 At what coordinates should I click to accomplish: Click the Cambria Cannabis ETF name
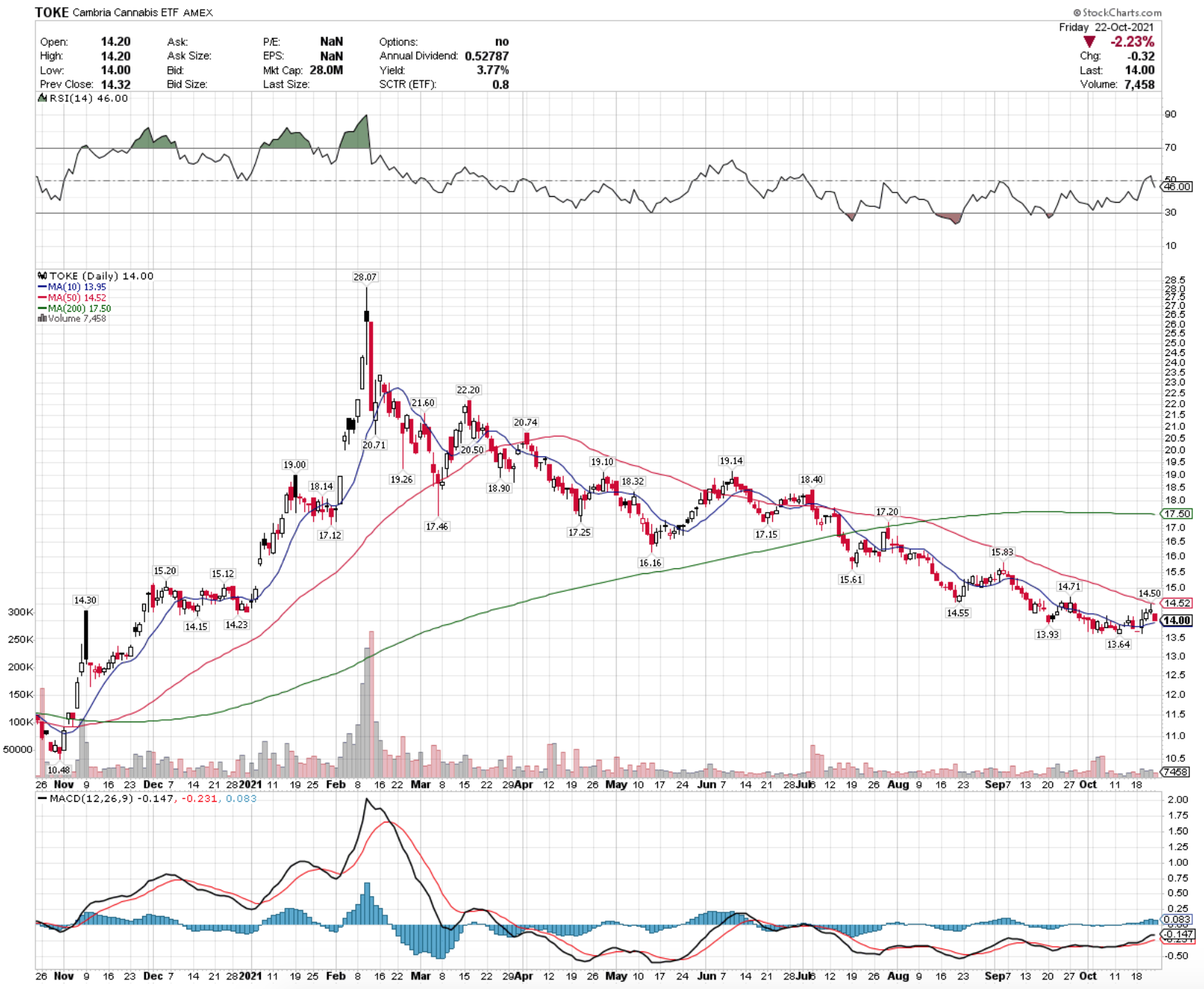pyautogui.click(x=126, y=13)
